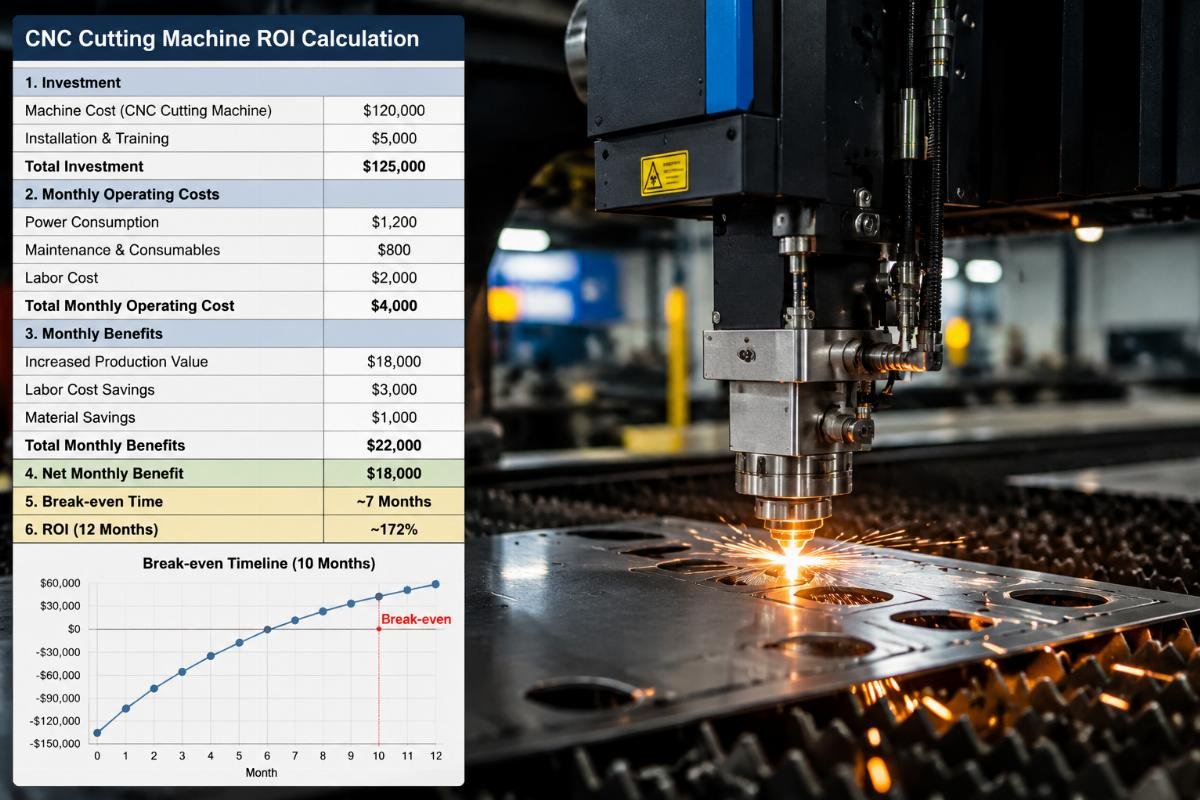Click the "-$60,000" y-axis label
The height and width of the screenshot is (800, 1200).
[x=58, y=675]
